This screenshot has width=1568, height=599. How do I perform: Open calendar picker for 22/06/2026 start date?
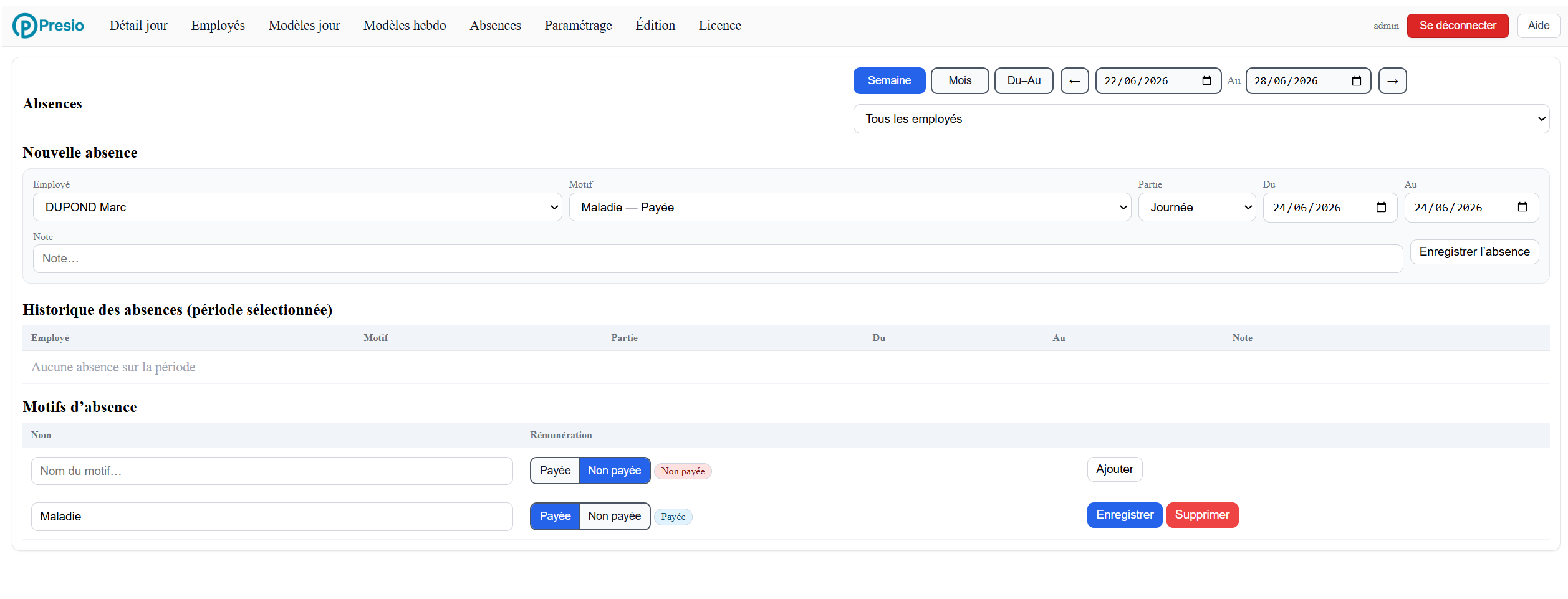click(x=1206, y=81)
